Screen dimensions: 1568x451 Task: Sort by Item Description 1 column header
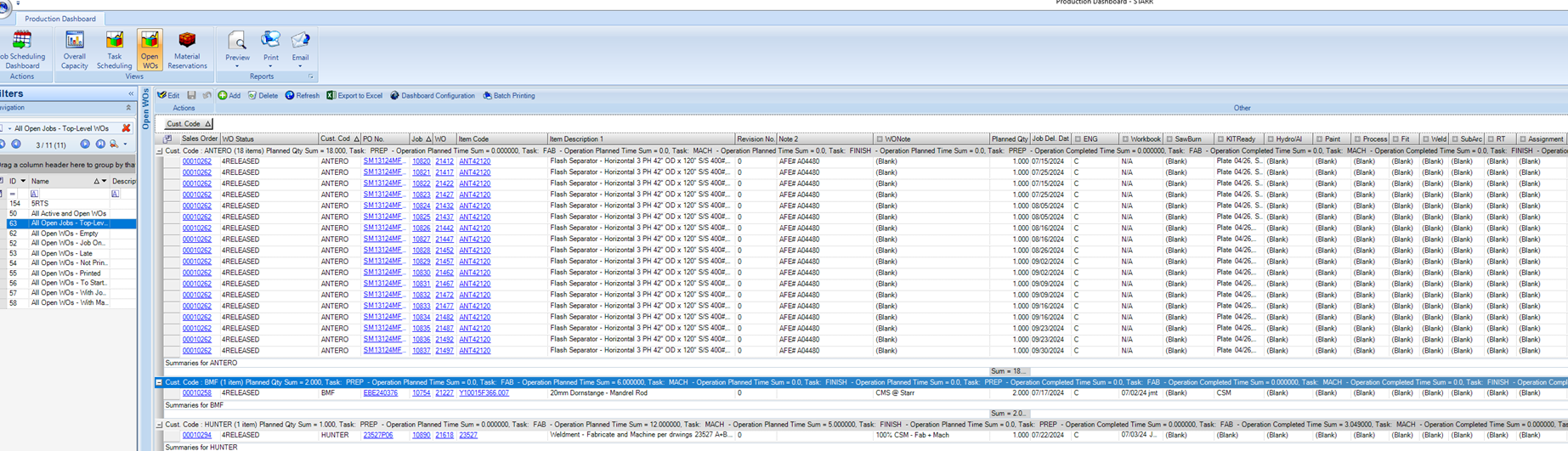point(641,139)
